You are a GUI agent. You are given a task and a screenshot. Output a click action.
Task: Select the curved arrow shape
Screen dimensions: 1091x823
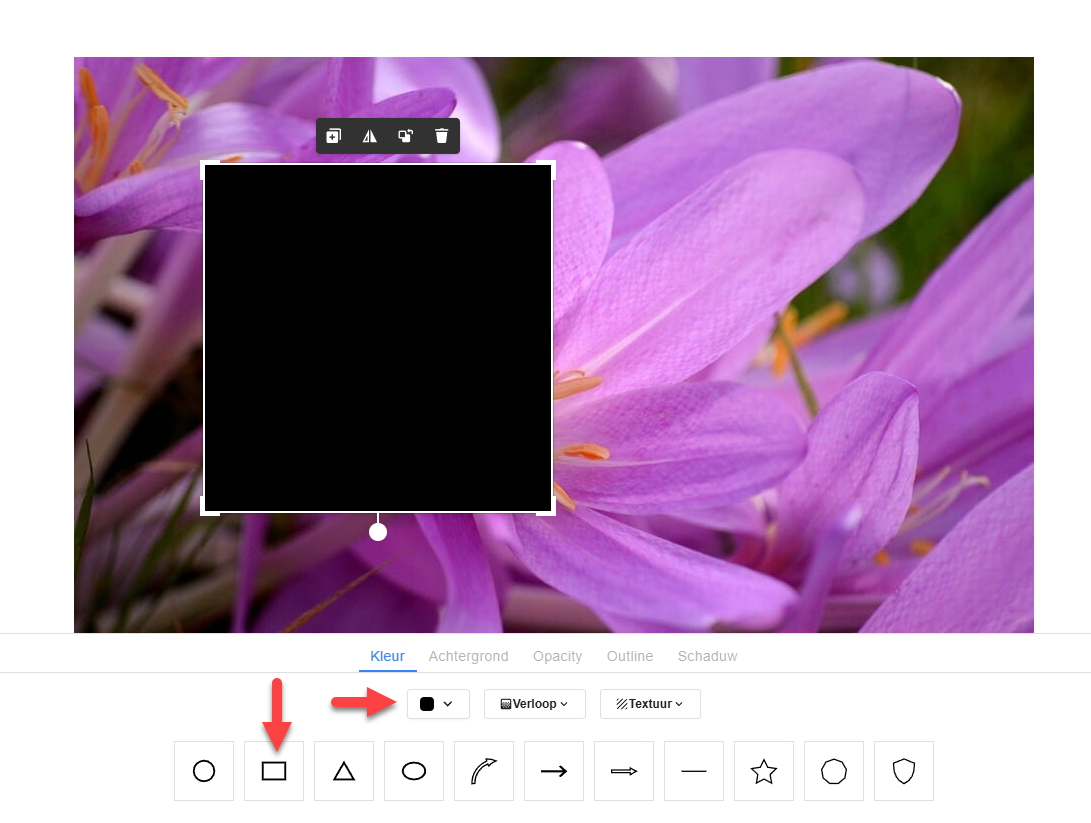(x=484, y=771)
